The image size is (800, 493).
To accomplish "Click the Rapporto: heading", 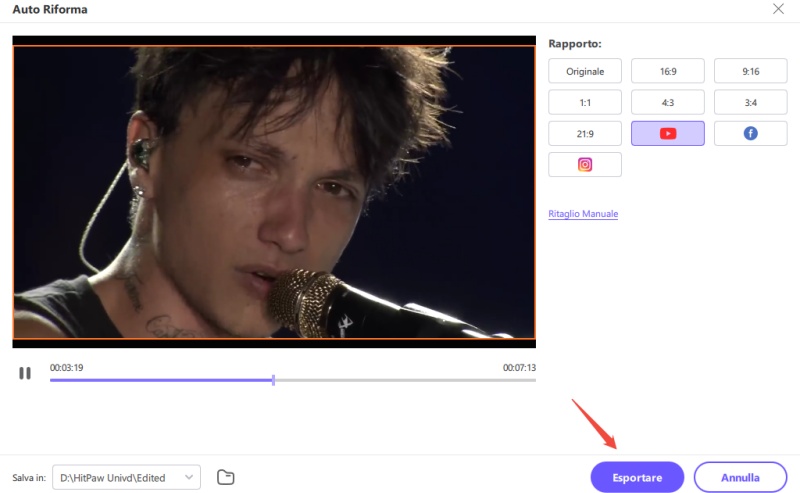I will click(x=574, y=44).
